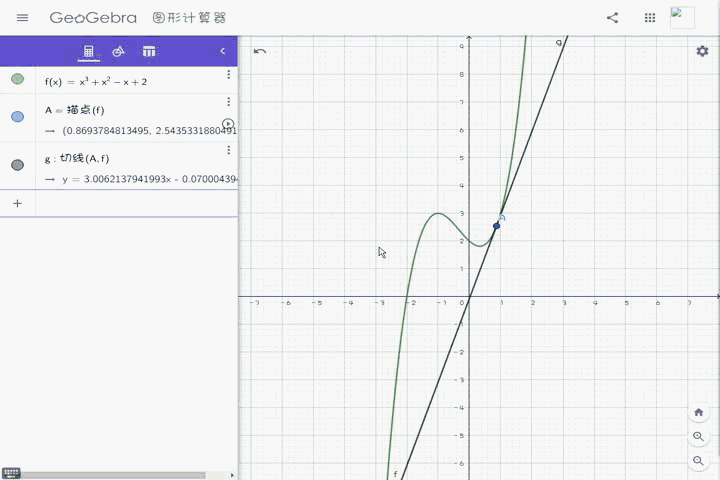Open more options for f(x) row

tap(228, 75)
